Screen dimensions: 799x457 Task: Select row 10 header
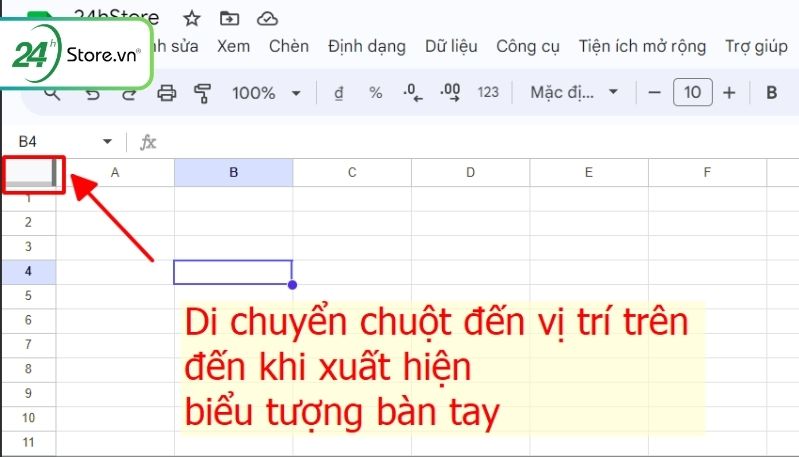[29, 418]
